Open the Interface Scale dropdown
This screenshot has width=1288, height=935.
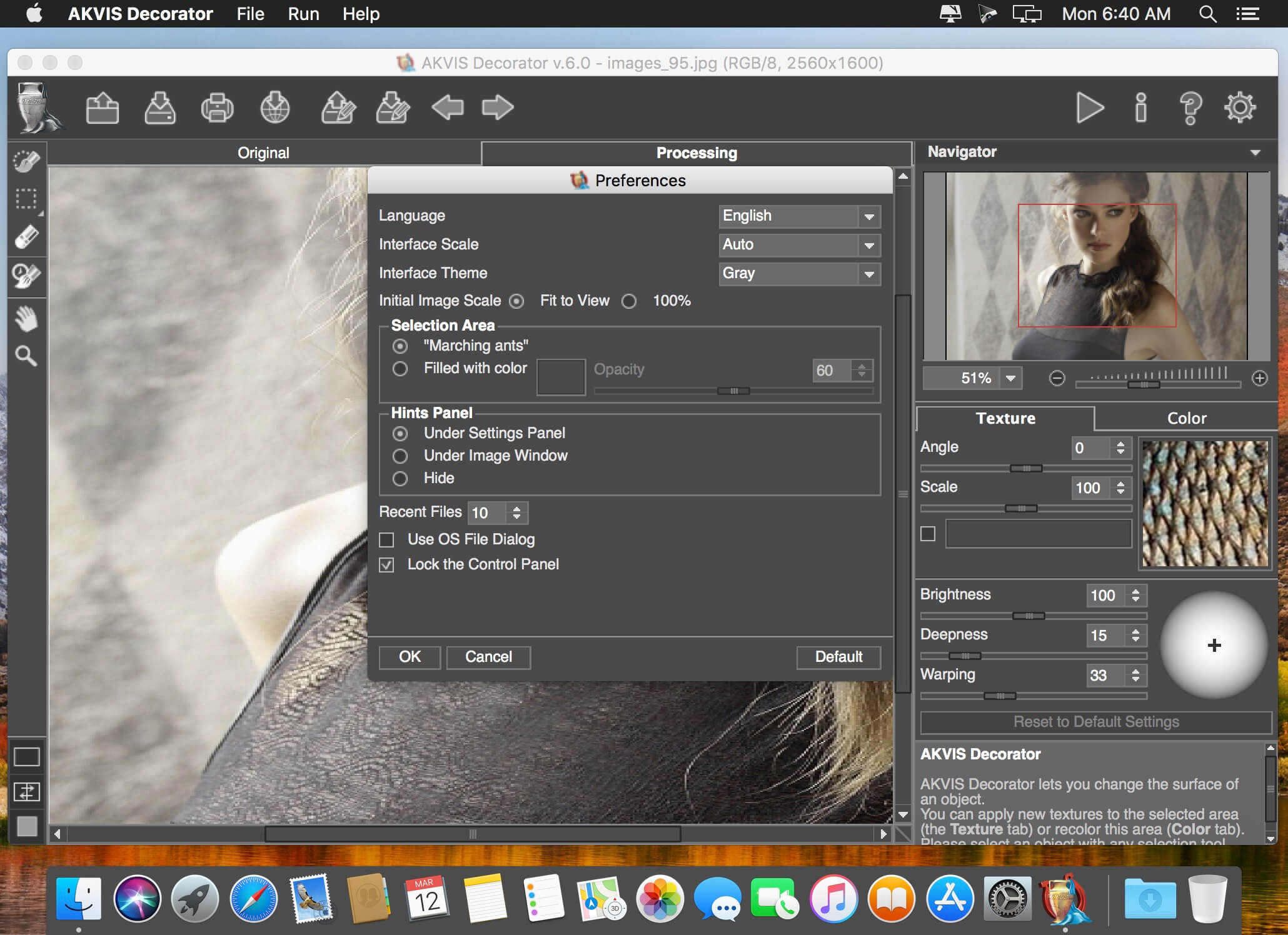[x=800, y=245]
